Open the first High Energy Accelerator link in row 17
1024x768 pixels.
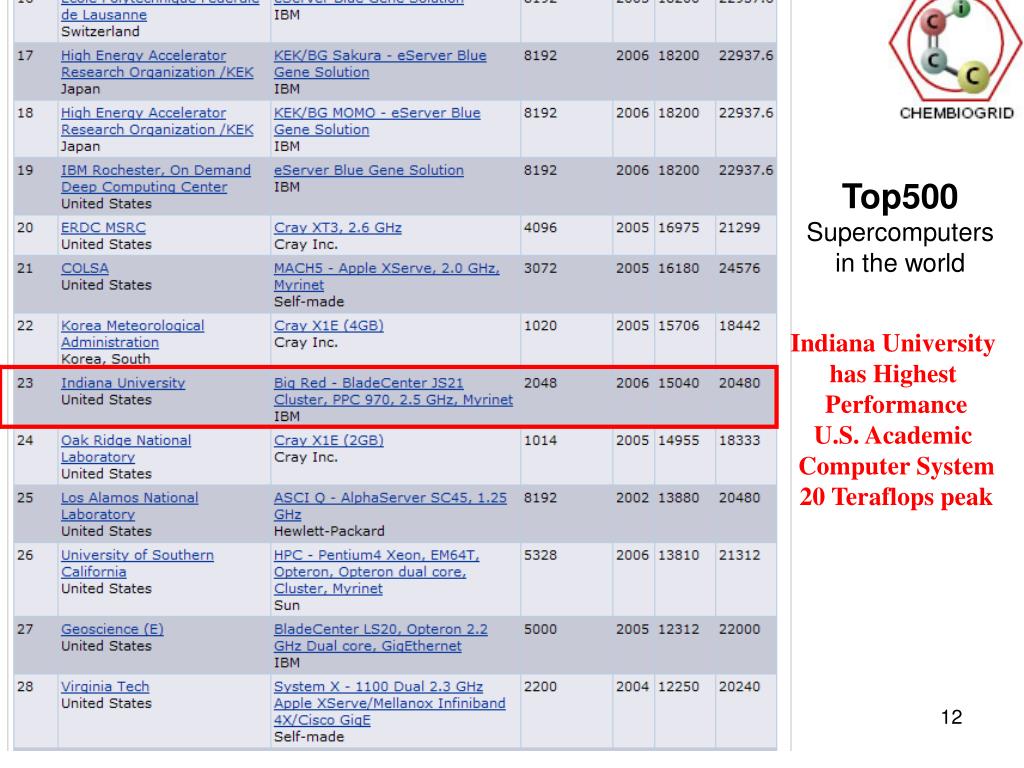[157, 64]
